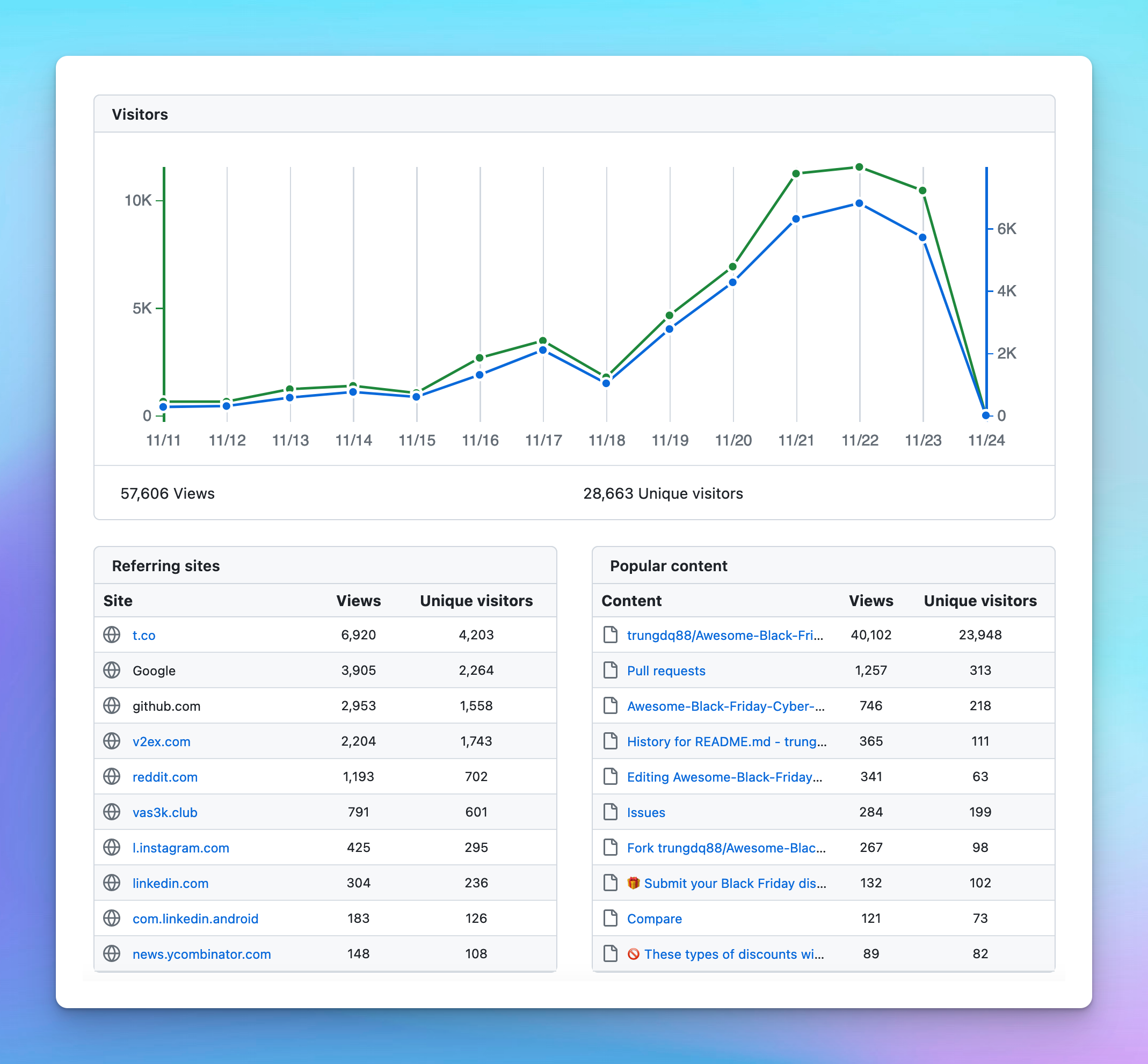Open the linkedin.com referrer link
This screenshot has height=1064, width=1148.
point(171,883)
